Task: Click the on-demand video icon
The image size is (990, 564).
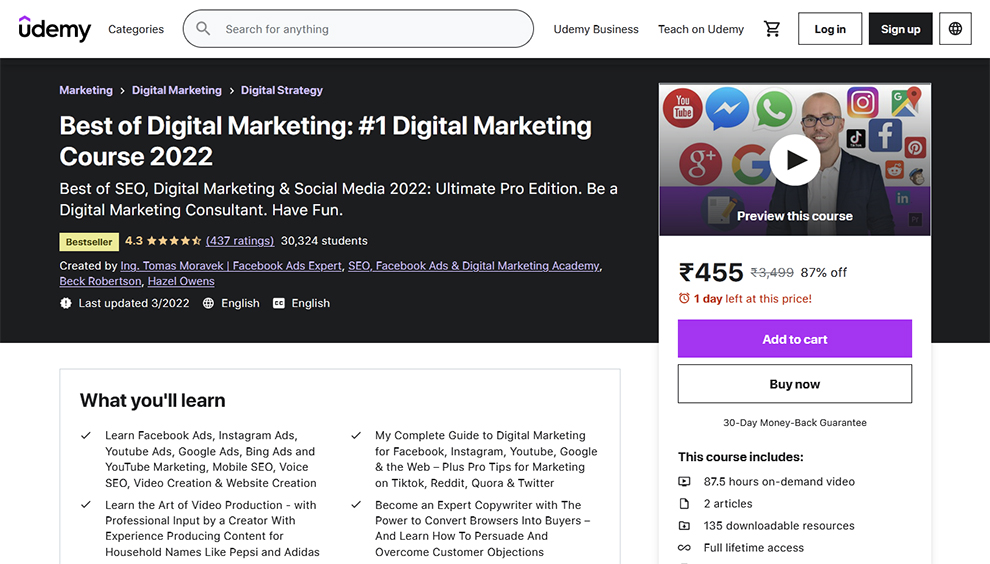Action: point(684,481)
